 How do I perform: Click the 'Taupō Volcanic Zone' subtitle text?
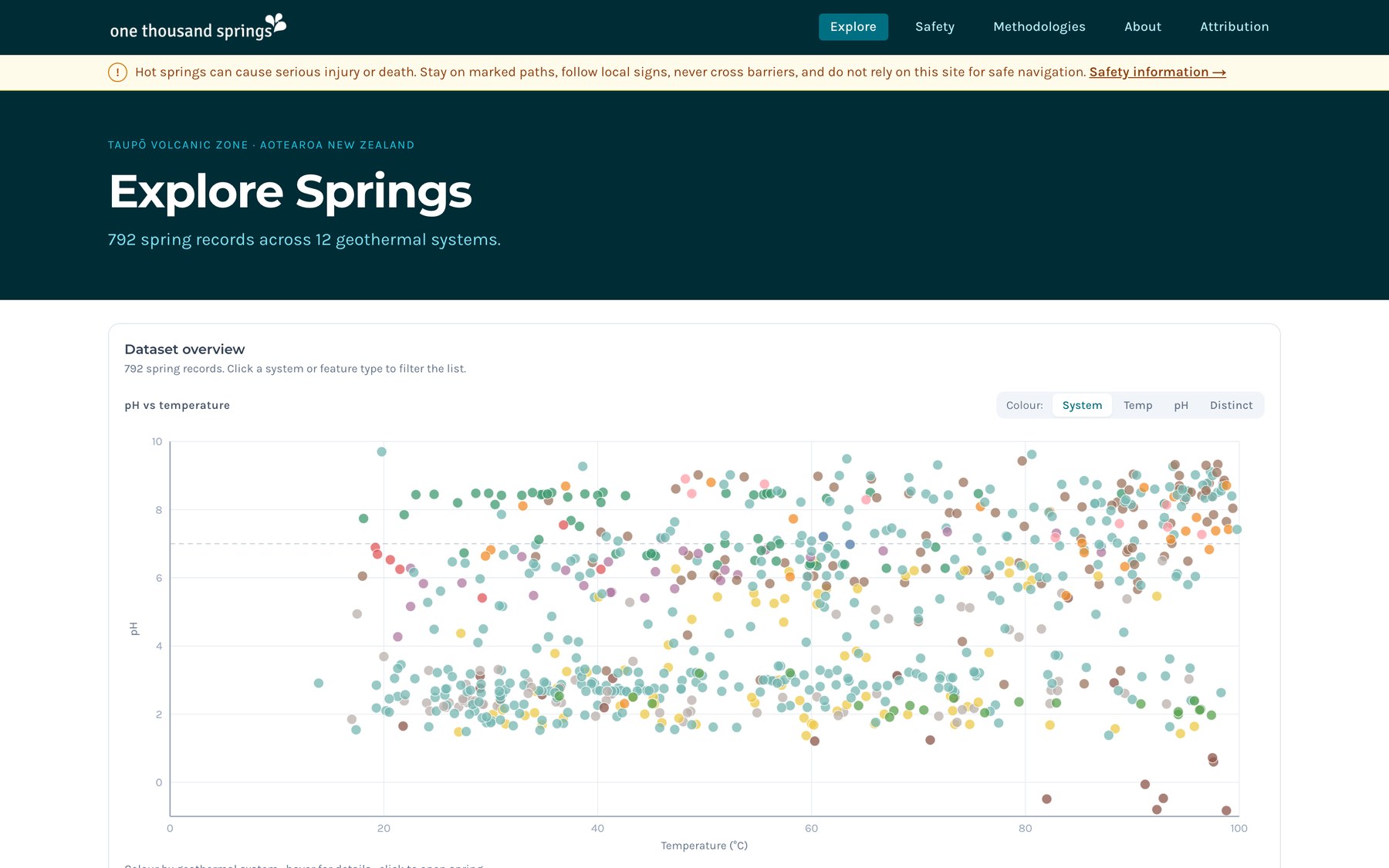coord(261,145)
